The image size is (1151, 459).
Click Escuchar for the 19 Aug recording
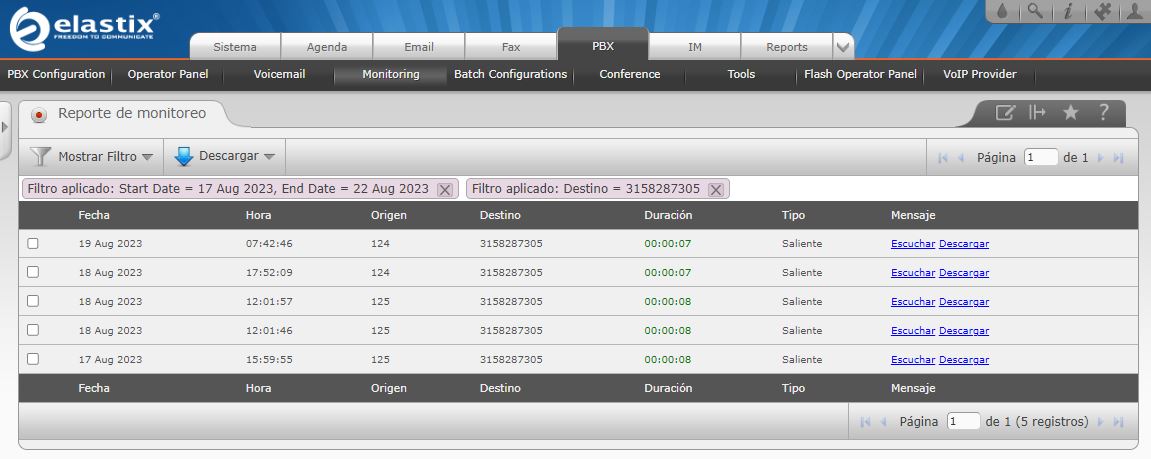913,244
